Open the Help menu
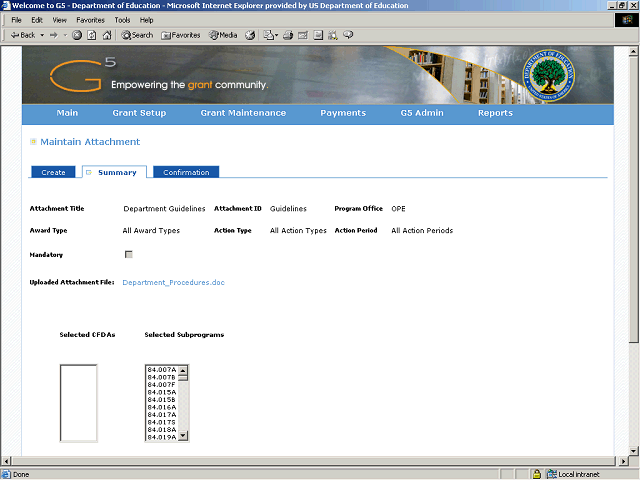This screenshot has height=480, width=640. click(x=146, y=20)
